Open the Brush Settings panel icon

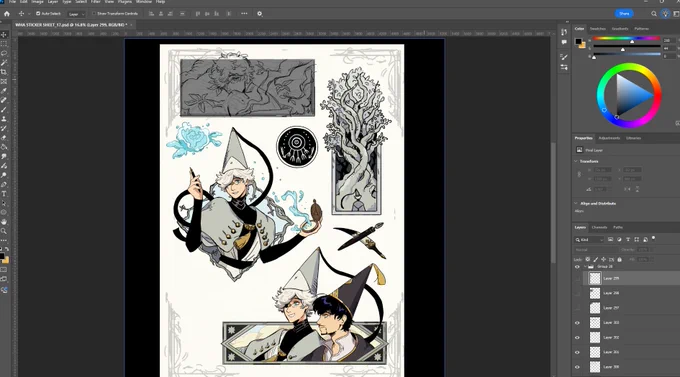click(564, 57)
